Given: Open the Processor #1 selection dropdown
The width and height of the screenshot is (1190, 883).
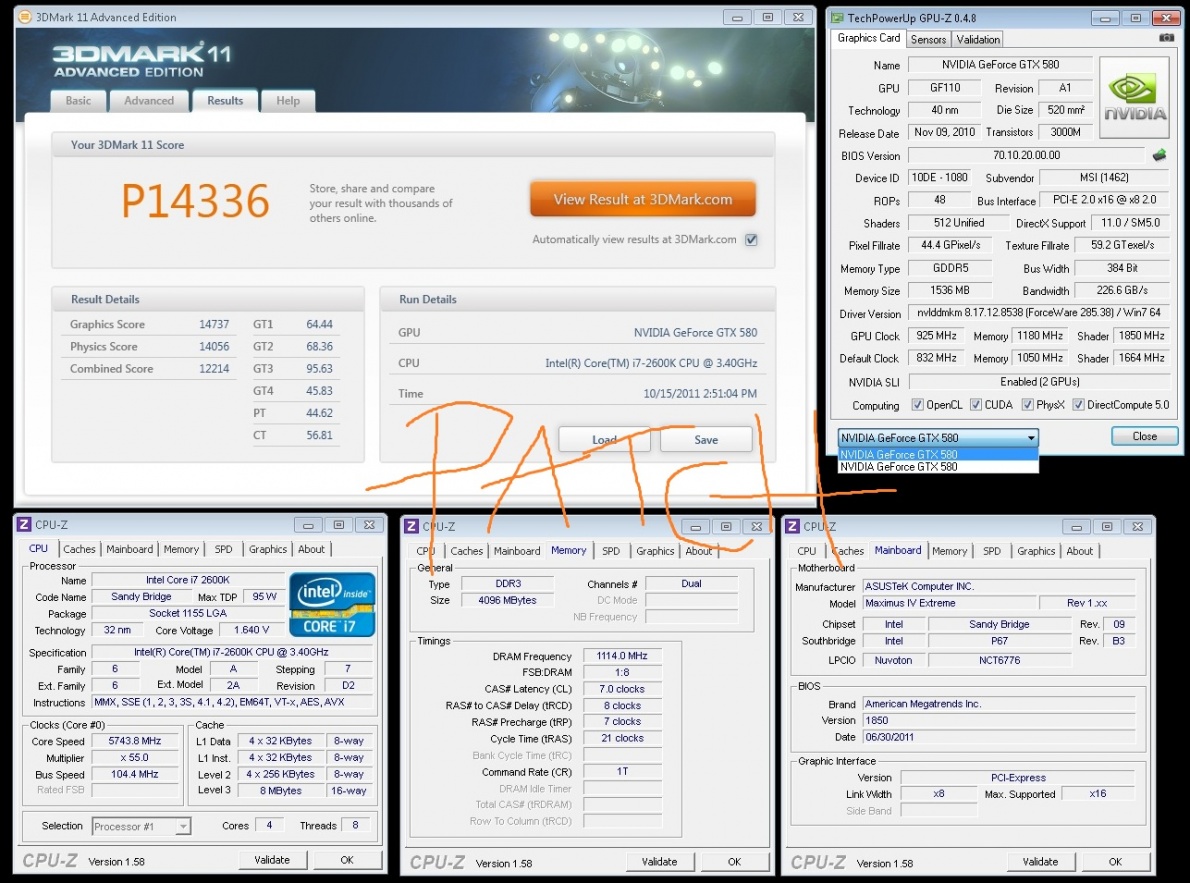Looking at the screenshot, I should tap(182, 826).
